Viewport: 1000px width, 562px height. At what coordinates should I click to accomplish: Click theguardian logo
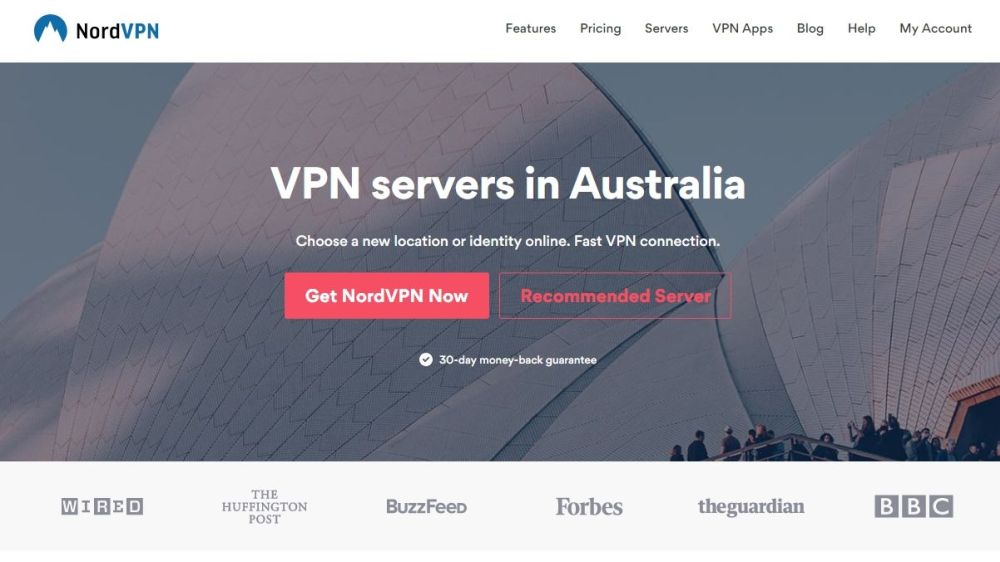coord(751,507)
